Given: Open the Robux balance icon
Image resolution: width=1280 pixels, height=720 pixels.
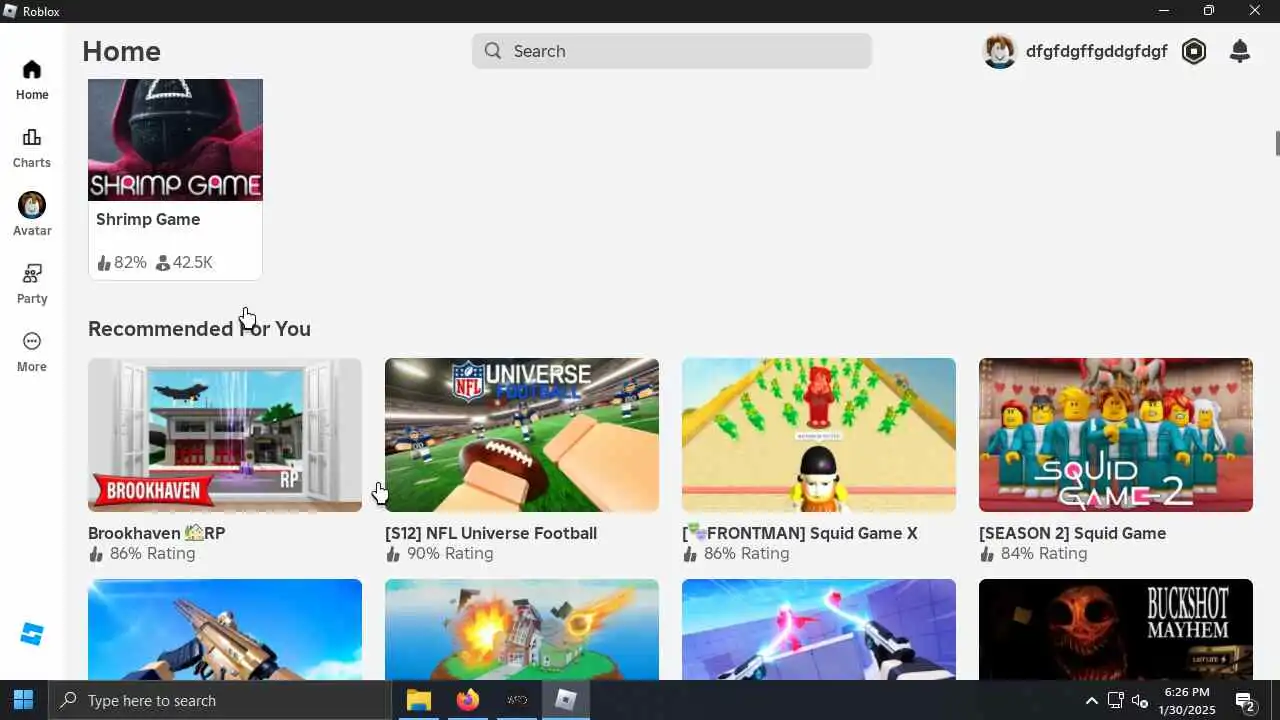Looking at the screenshot, I should (x=1194, y=51).
